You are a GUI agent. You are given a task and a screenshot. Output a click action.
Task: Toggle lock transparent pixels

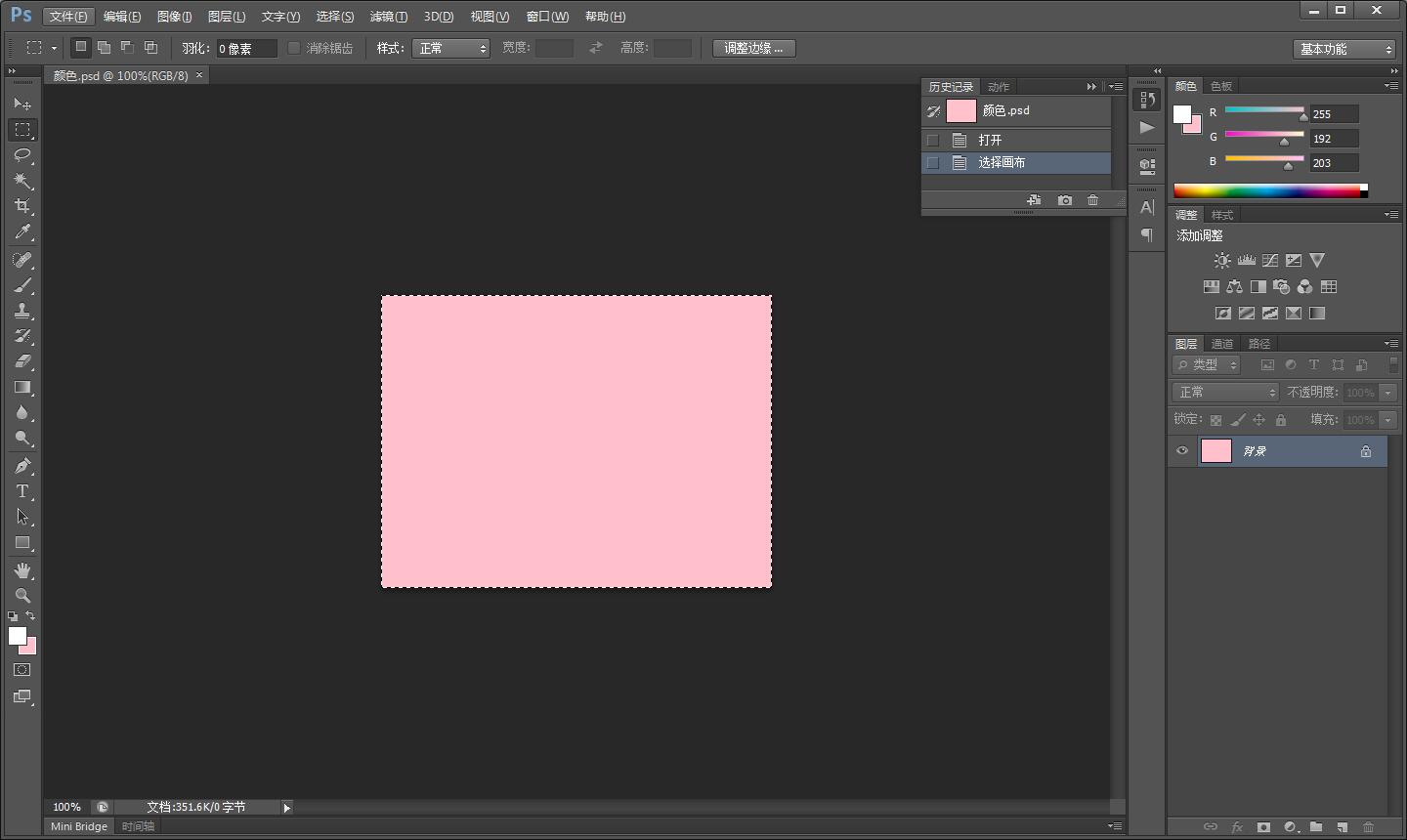(1215, 420)
